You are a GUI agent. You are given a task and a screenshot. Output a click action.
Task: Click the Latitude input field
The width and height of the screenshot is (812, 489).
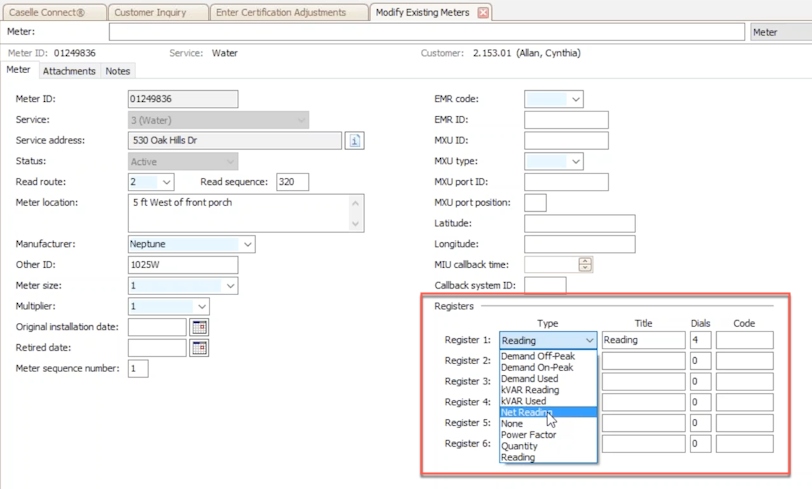(x=579, y=224)
